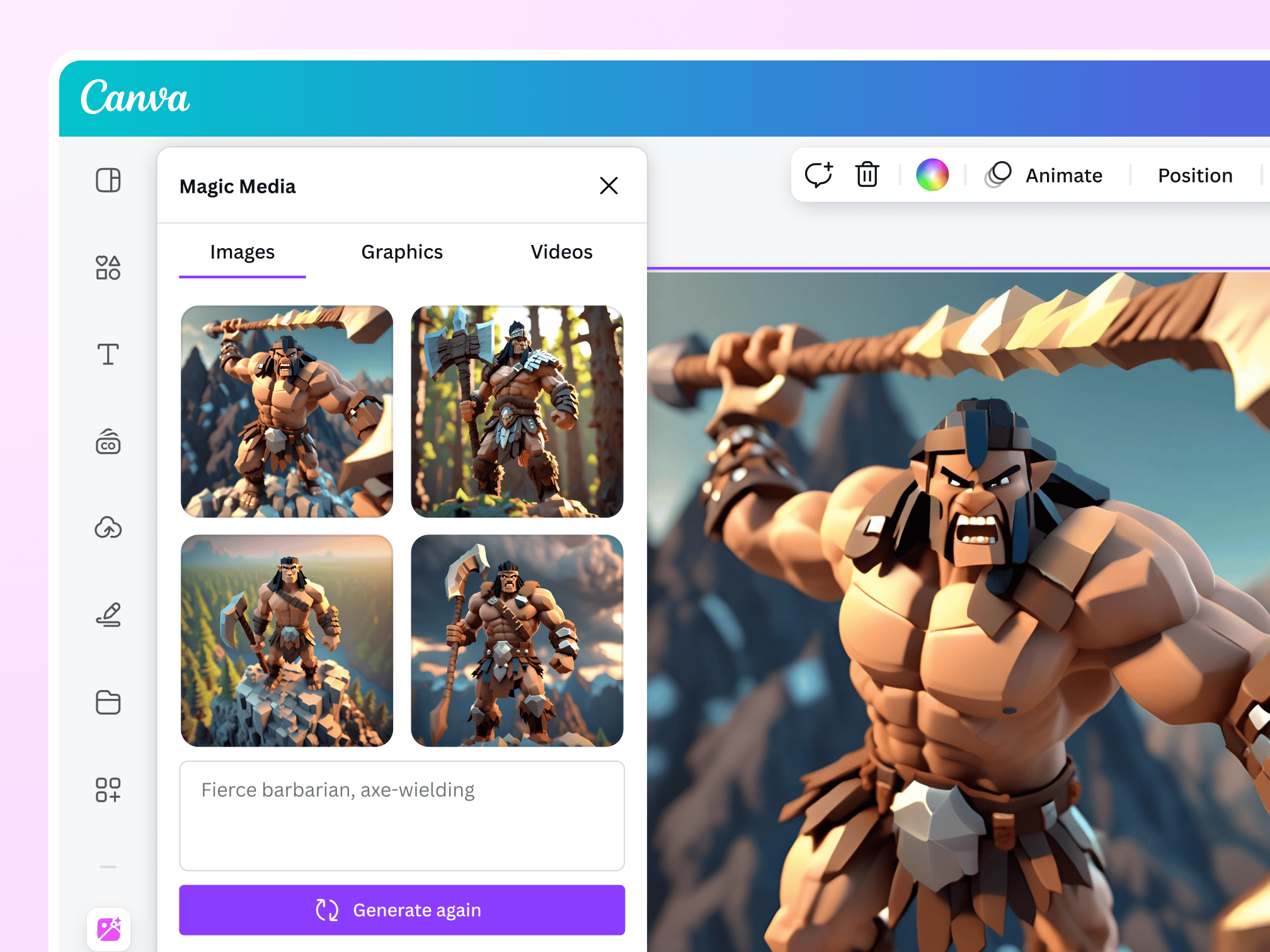The image size is (1270, 952).
Task: Open the Uploads panel
Action: 108,528
